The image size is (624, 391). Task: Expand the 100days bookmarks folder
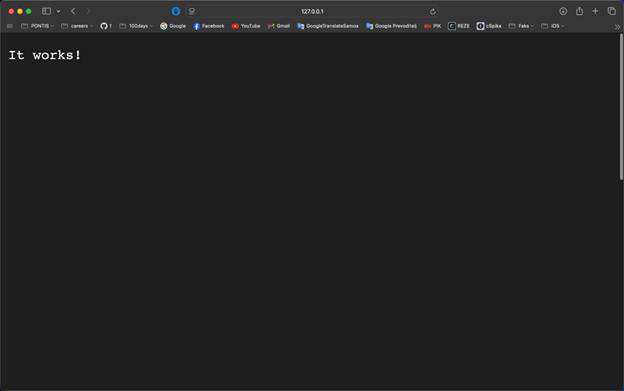136,26
